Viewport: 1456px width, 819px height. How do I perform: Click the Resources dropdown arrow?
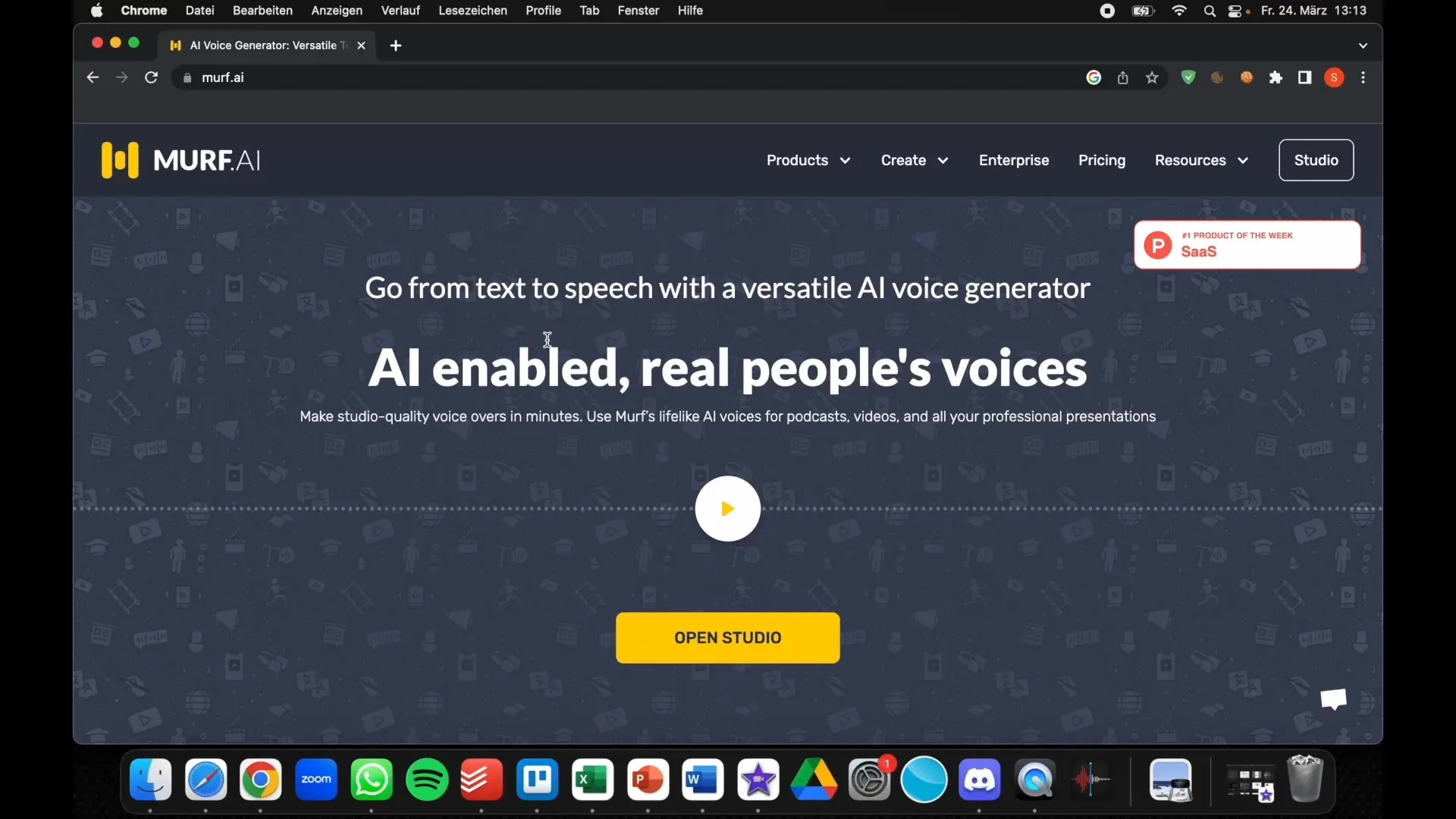click(1244, 160)
